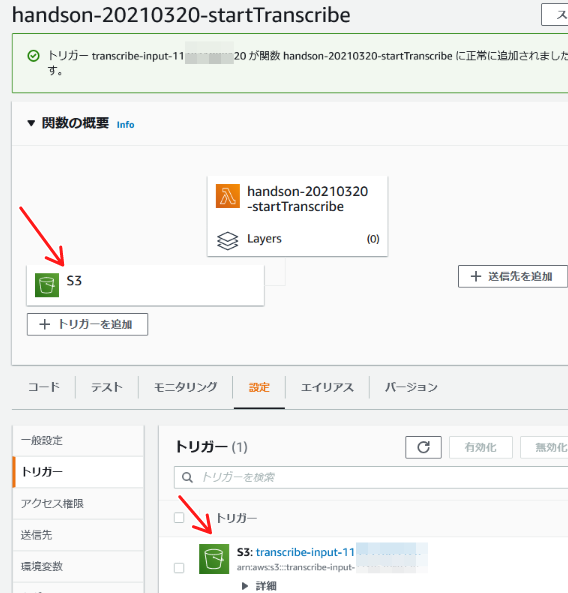Open アクセス権限 in the settings sidebar
Screen dimensions: 568x593
[x=78, y=503]
